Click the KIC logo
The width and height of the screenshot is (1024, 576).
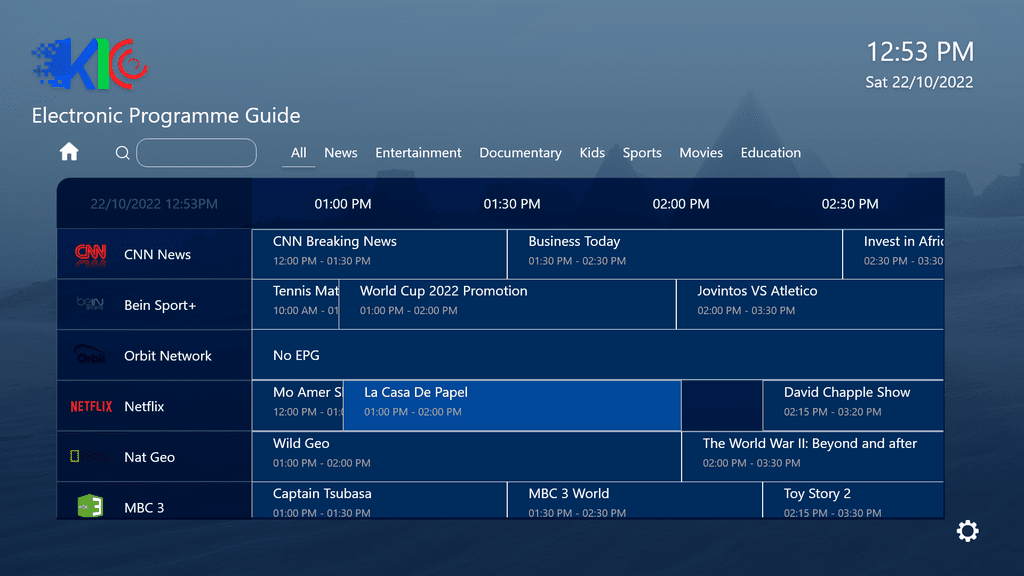(89, 64)
